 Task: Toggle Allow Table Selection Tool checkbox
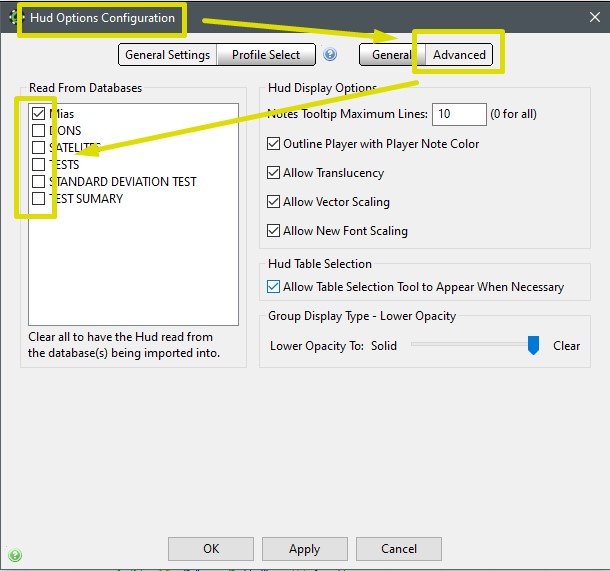(274, 287)
